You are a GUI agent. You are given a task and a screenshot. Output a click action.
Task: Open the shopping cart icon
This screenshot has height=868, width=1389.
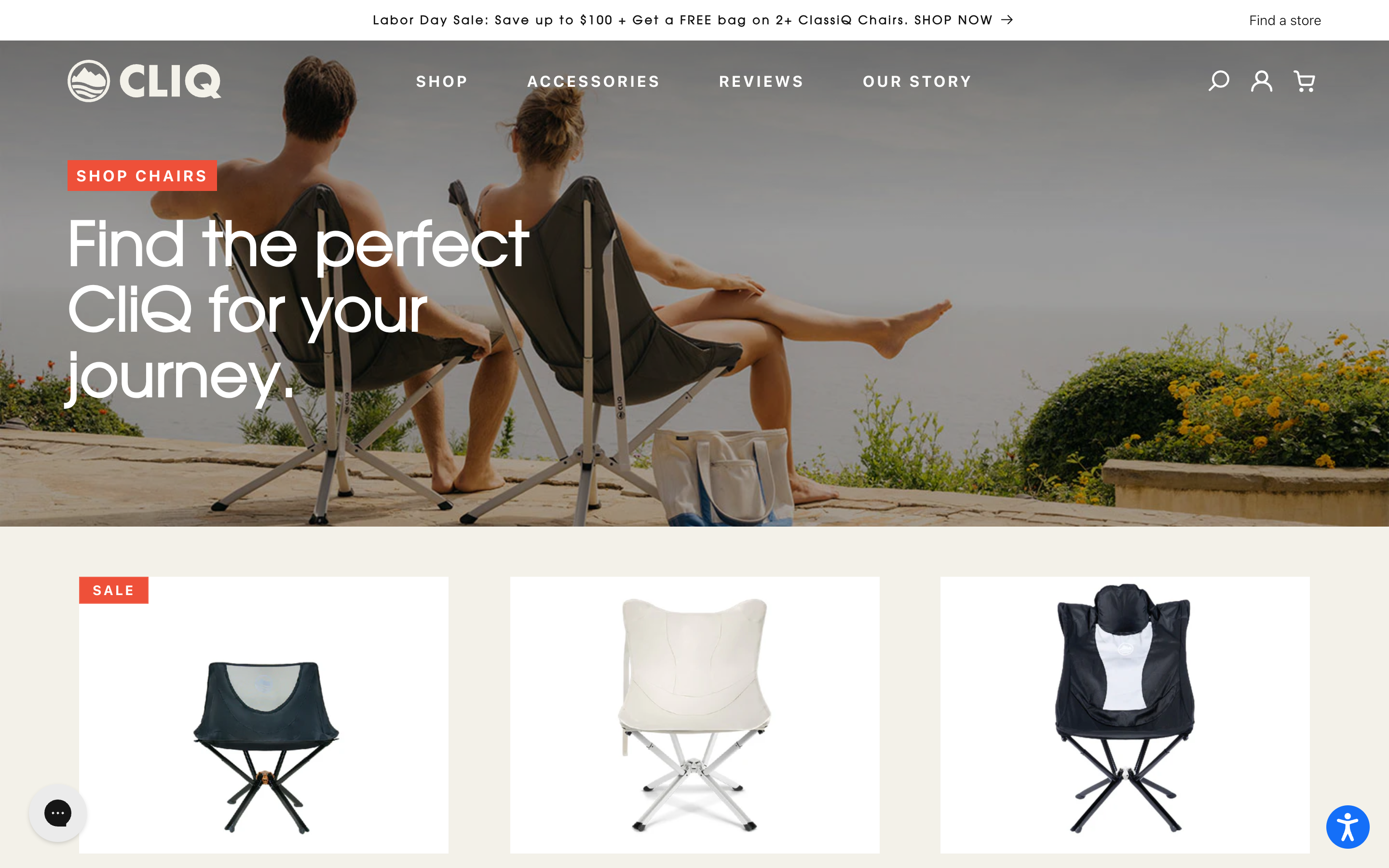[1306, 82]
